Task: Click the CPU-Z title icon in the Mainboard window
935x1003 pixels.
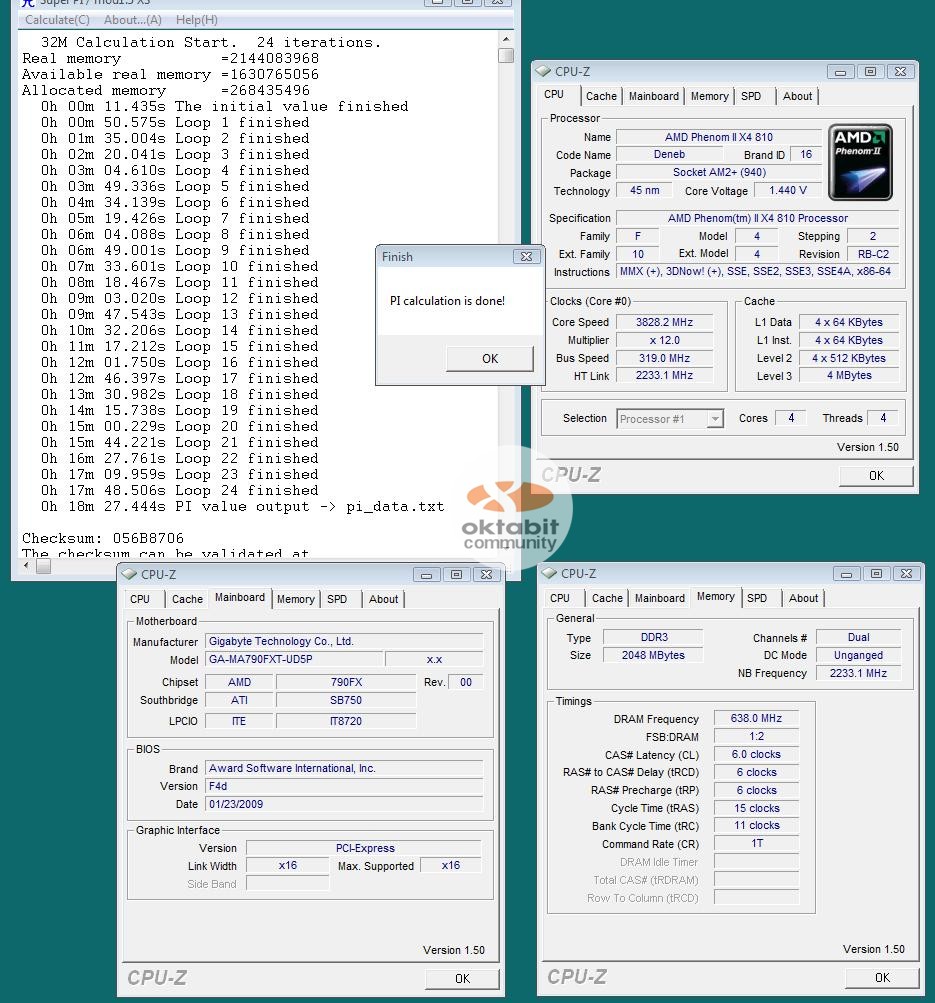Action: click(x=129, y=574)
